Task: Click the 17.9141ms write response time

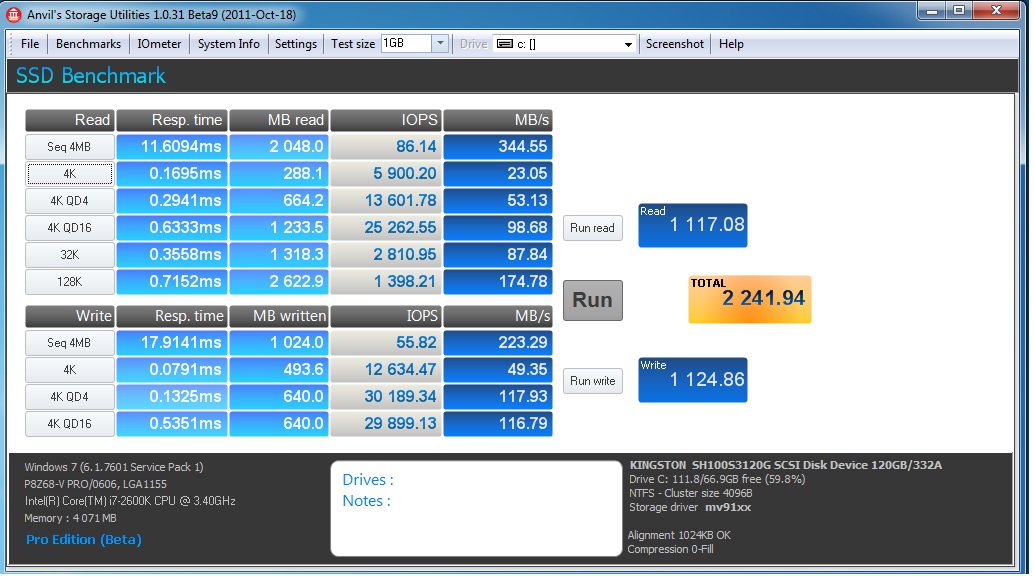Action: coord(172,344)
